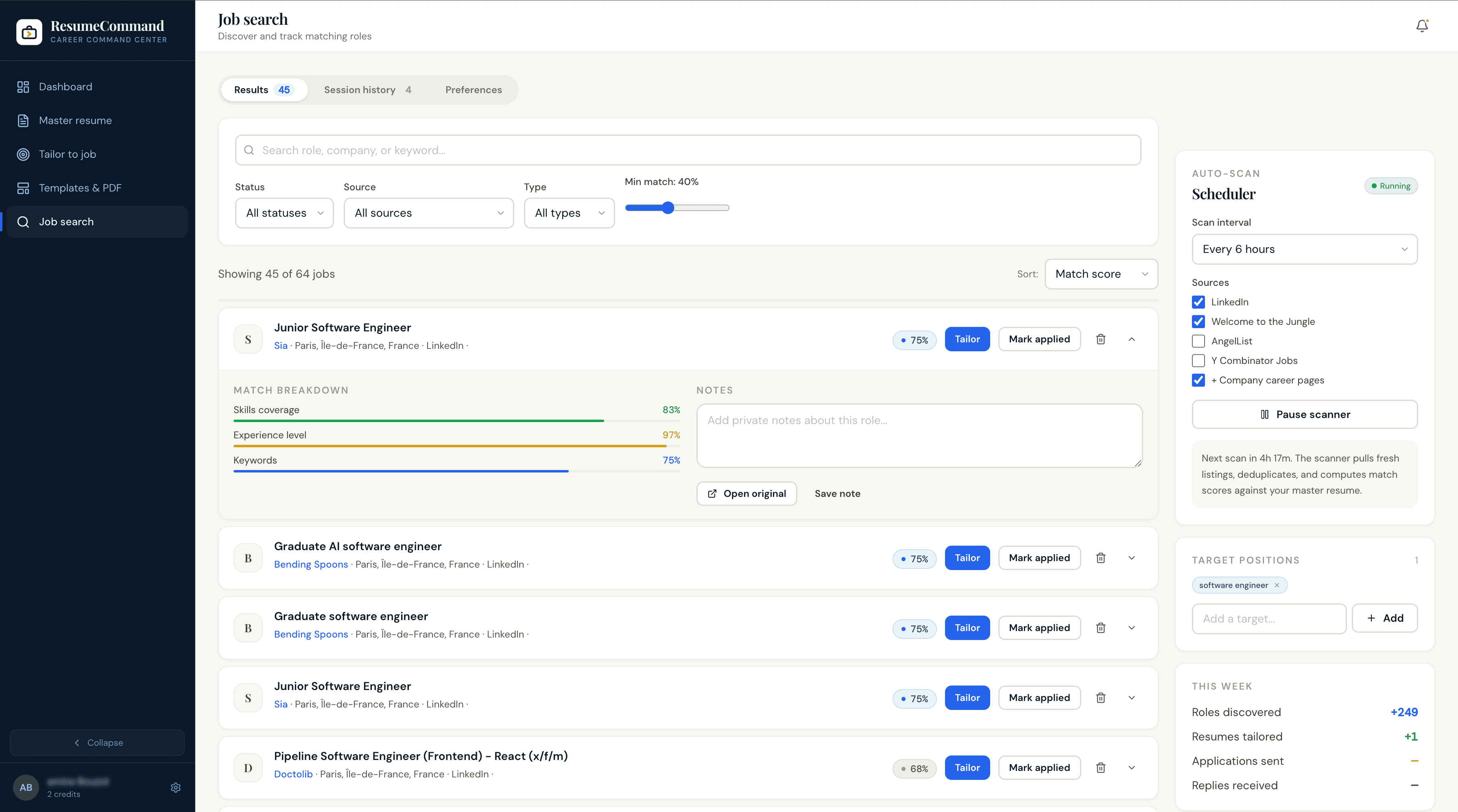Collapse the sidebar with the Collapse button
This screenshot has width=1458, height=812.
[x=97, y=742]
